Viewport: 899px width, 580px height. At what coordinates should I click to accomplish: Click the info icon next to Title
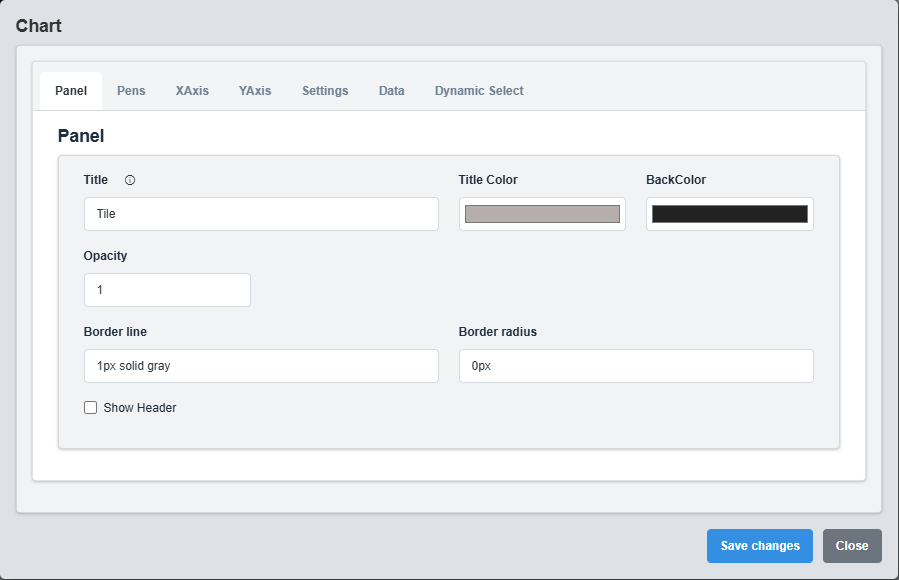(x=129, y=180)
